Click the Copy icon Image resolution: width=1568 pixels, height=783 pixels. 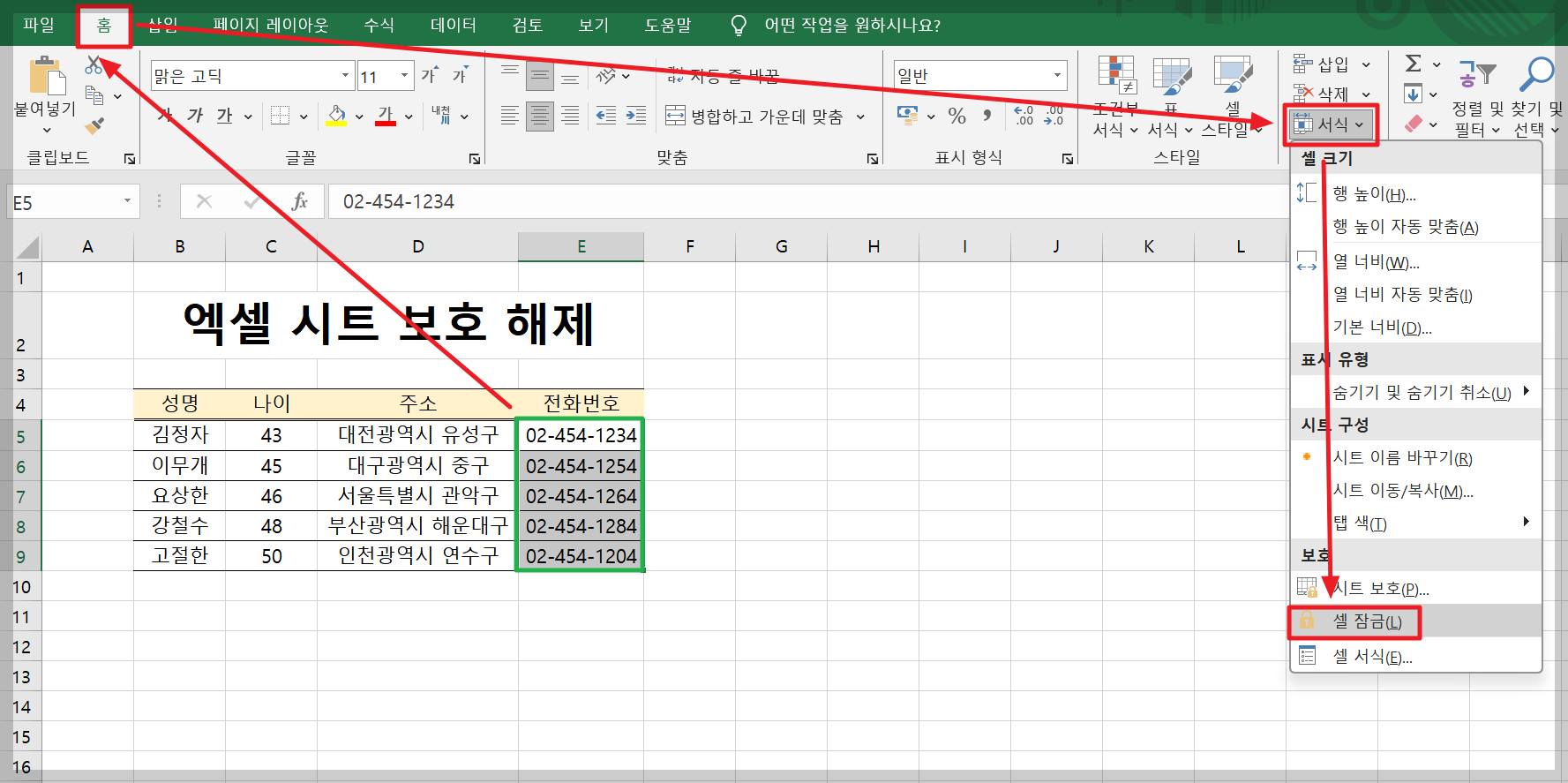pos(94,95)
